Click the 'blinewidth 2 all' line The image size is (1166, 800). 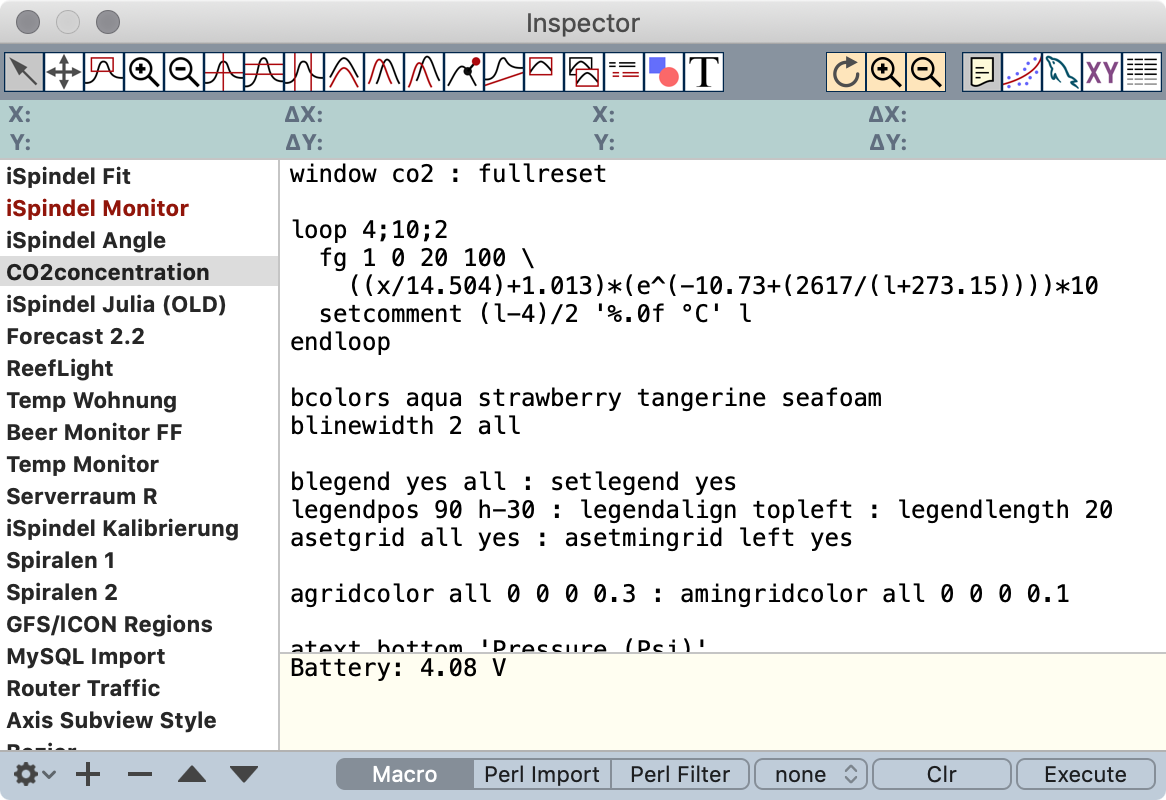point(405,426)
